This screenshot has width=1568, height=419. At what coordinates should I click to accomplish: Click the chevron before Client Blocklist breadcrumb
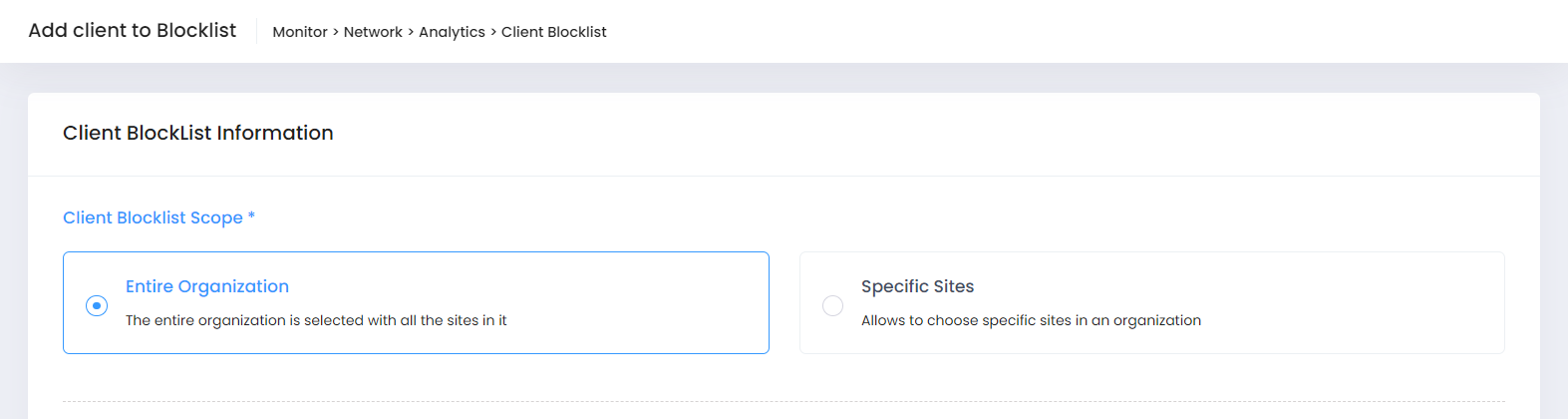point(493,32)
